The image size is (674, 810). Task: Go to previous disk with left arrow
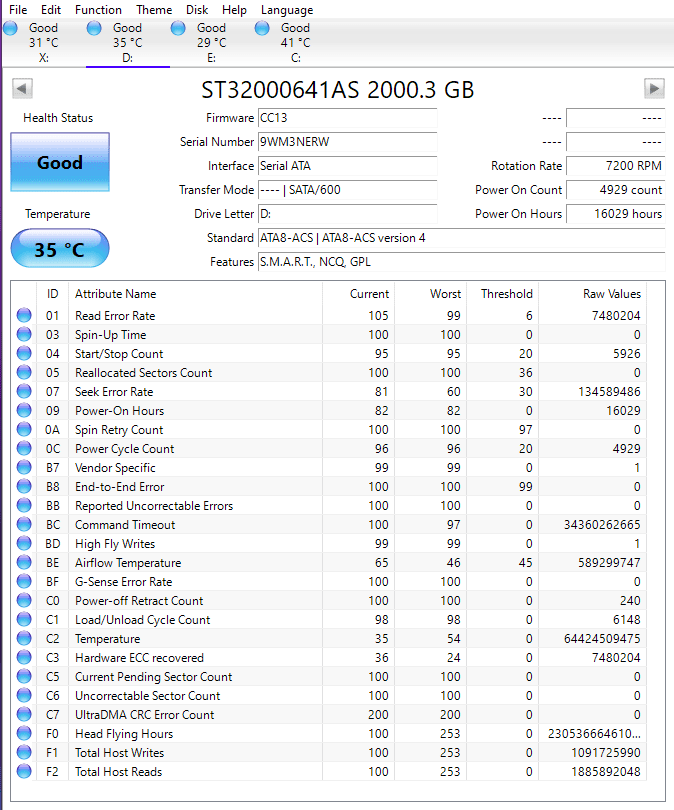[x=22, y=88]
